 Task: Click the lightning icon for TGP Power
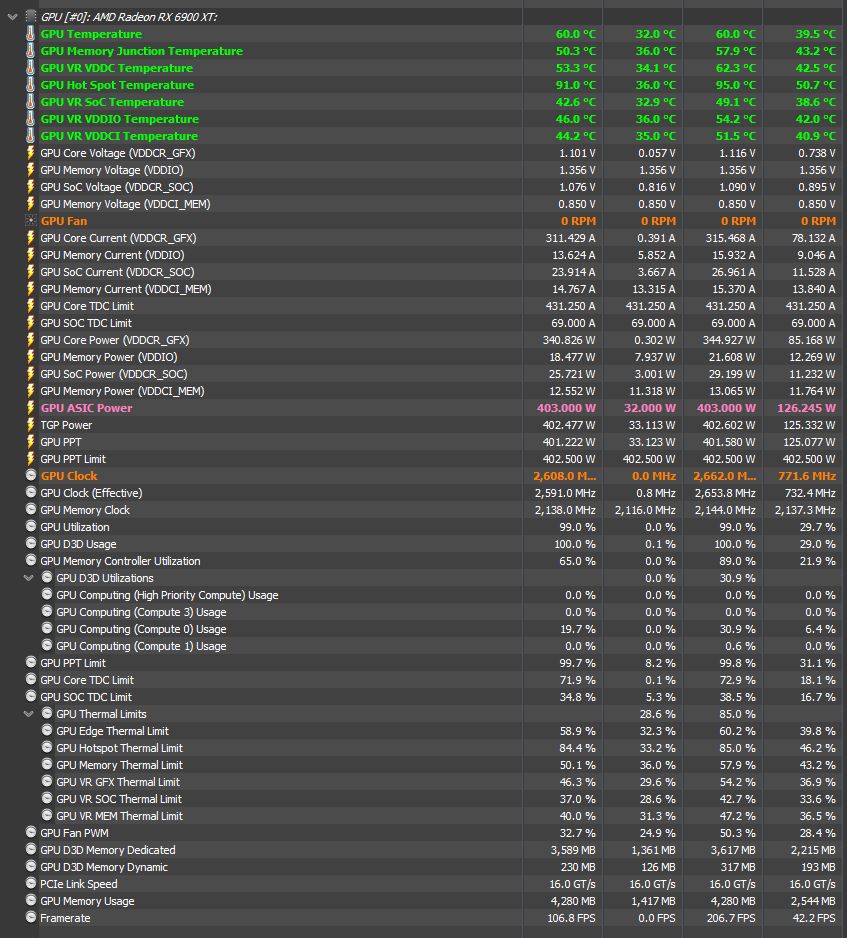pos(31,425)
